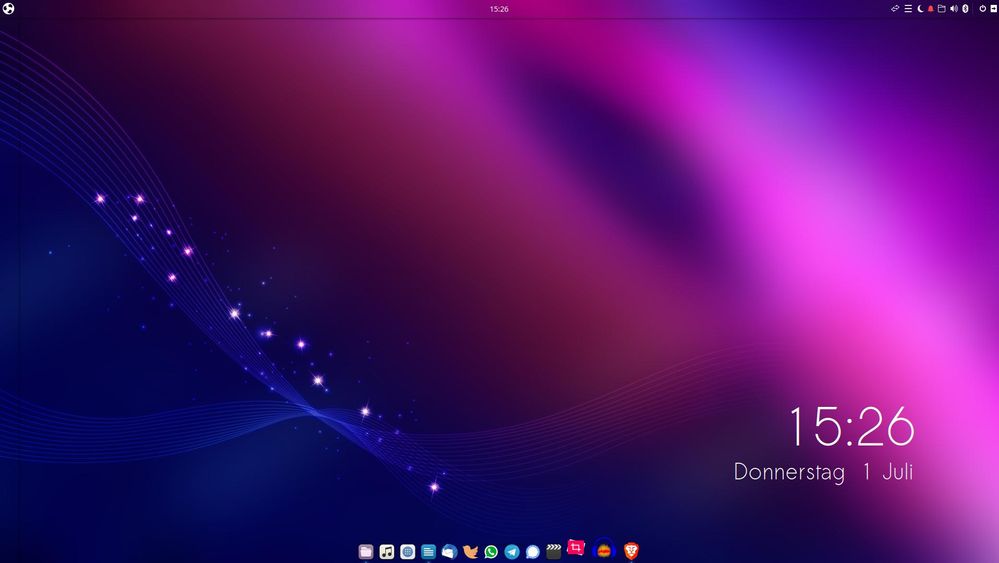The image size is (999, 563).
Task: Open the red notification bell
Action: (x=930, y=9)
